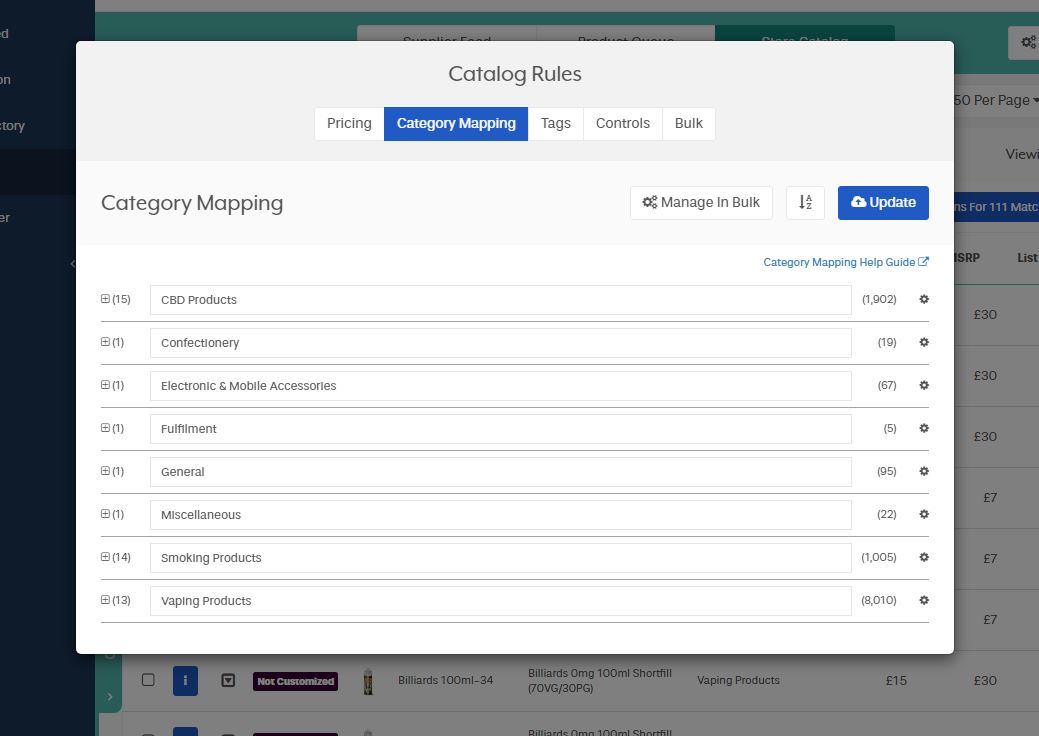Viewport: 1039px width, 736px height.
Task: Expand Electronic & Mobile Accessories subcategories
Action: [x=105, y=385]
